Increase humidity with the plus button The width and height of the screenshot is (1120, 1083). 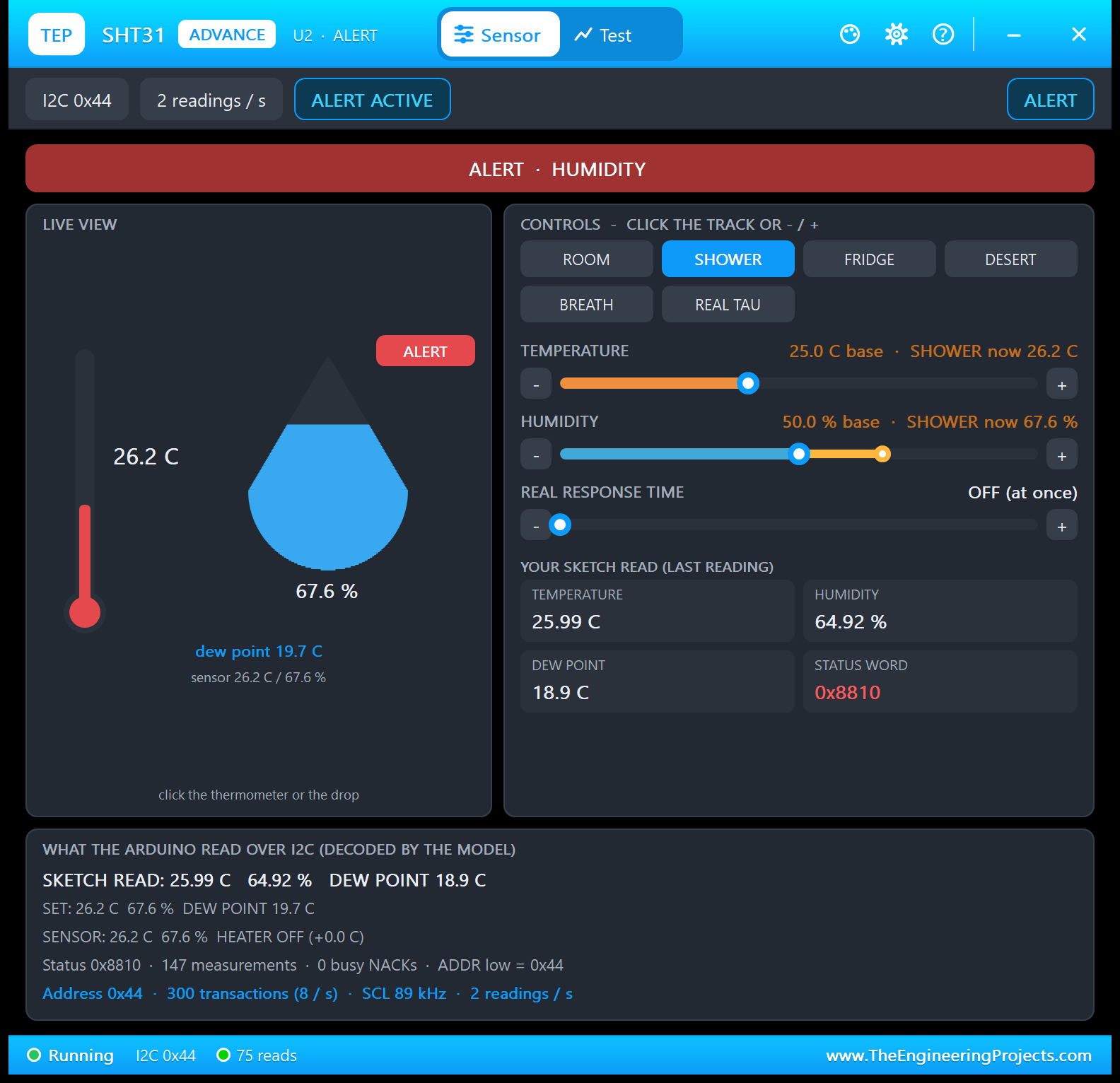click(1062, 455)
